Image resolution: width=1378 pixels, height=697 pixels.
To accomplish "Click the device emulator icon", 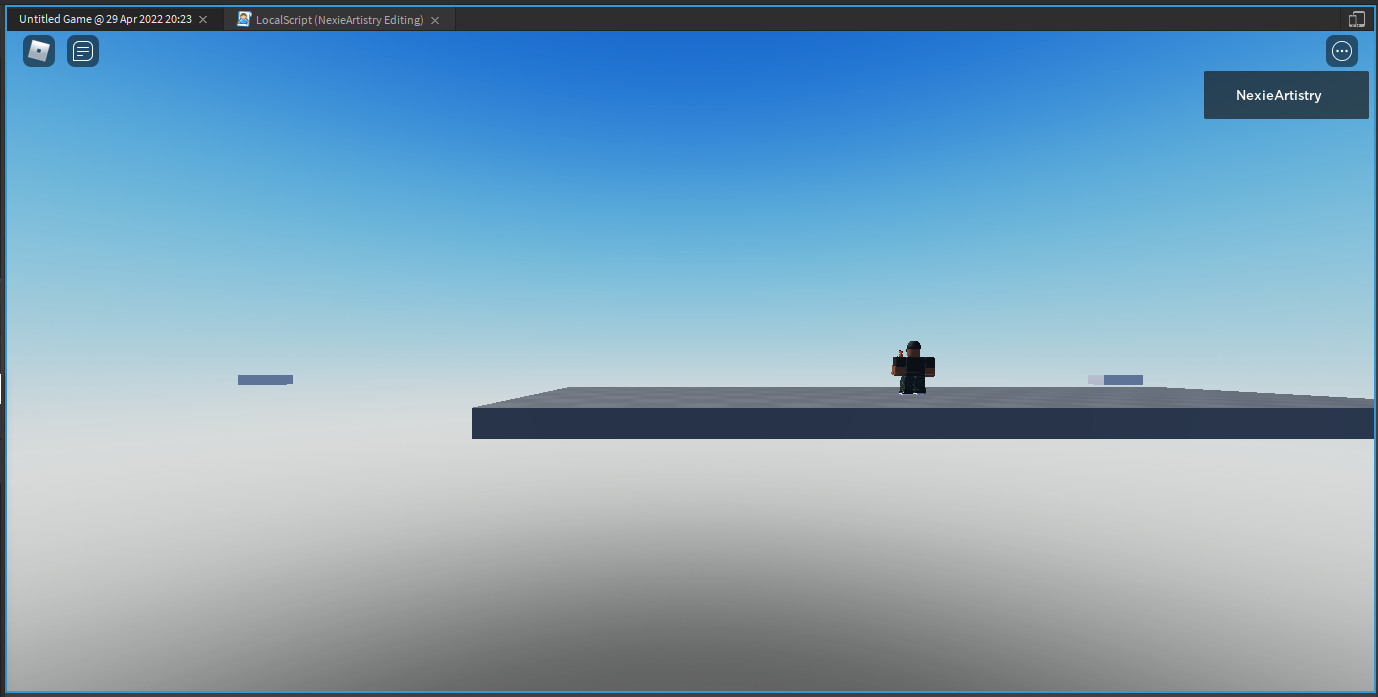I will 1357,19.
